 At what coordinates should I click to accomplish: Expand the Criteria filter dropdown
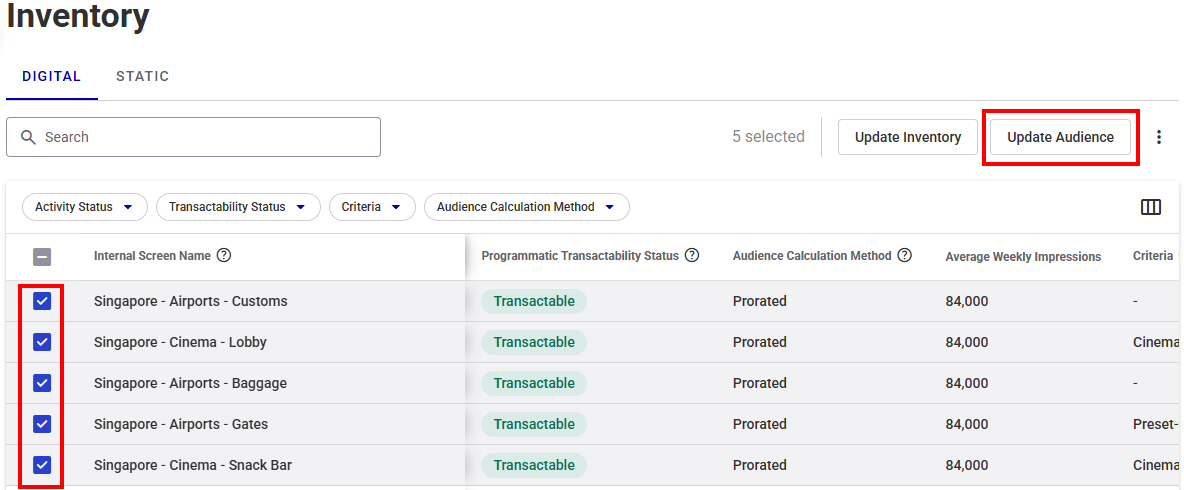point(371,207)
